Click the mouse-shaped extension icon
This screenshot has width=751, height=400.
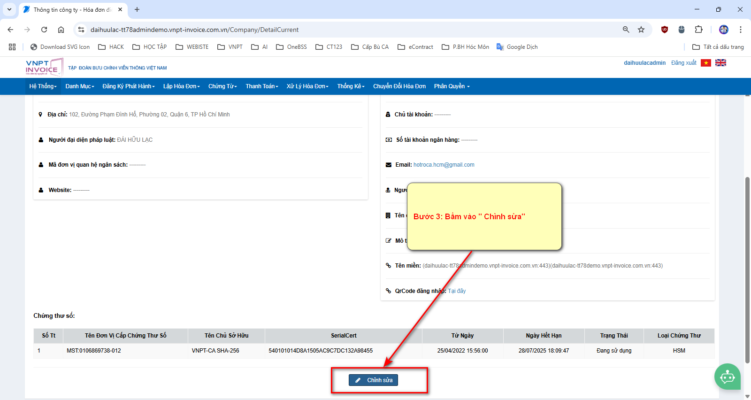coord(682,30)
